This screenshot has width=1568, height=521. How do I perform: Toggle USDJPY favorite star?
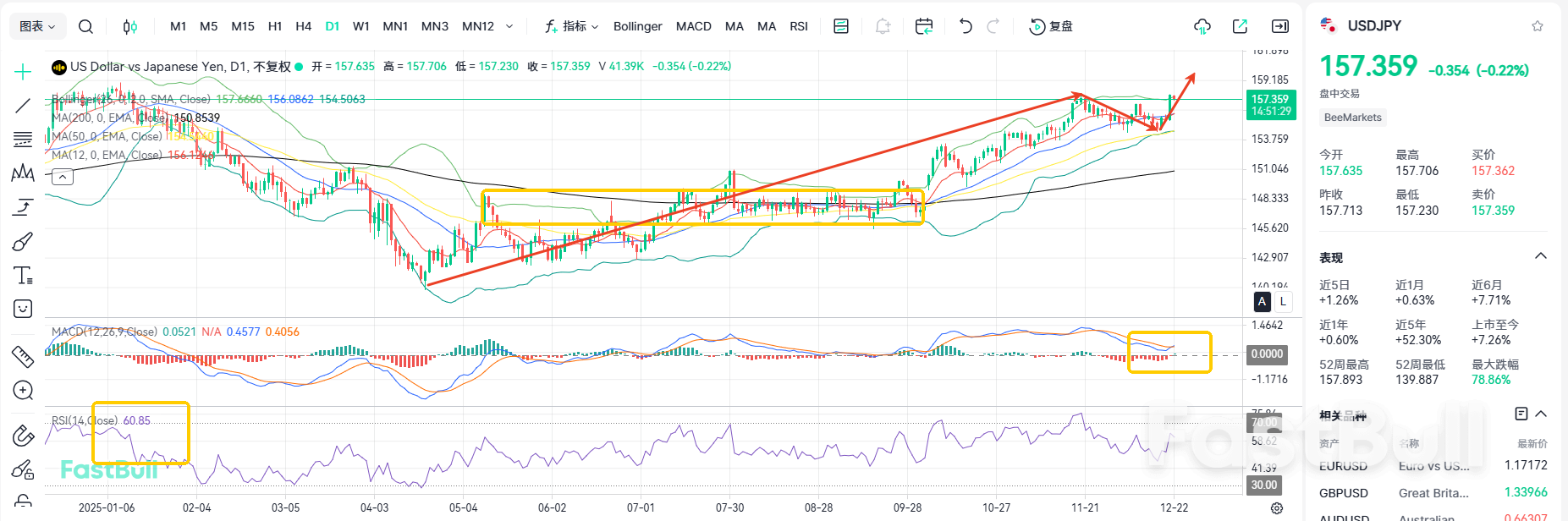[x=1538, y=26]
